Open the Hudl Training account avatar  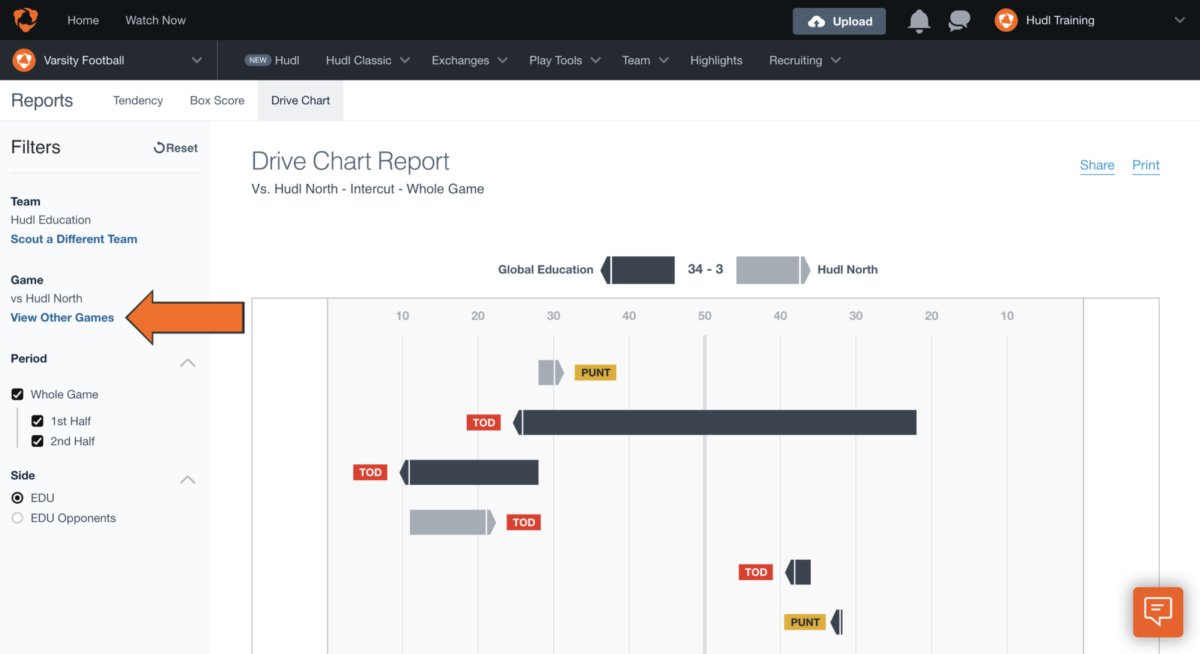tap(1004, 19)
